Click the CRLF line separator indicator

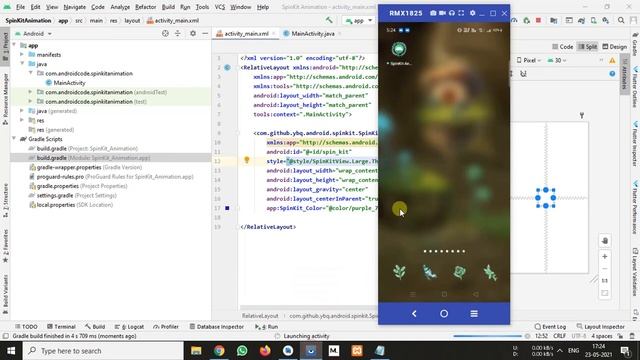point(559,336)
